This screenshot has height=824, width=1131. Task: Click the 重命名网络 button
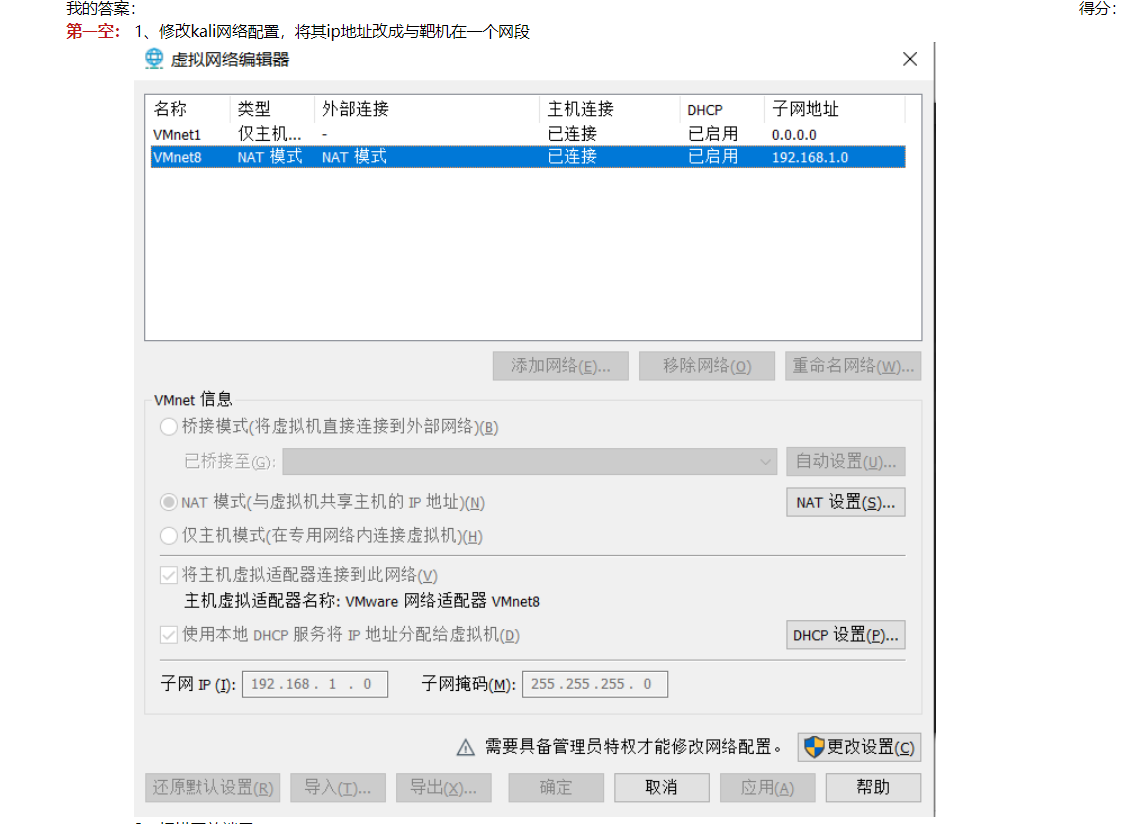(x=853, y=366)
